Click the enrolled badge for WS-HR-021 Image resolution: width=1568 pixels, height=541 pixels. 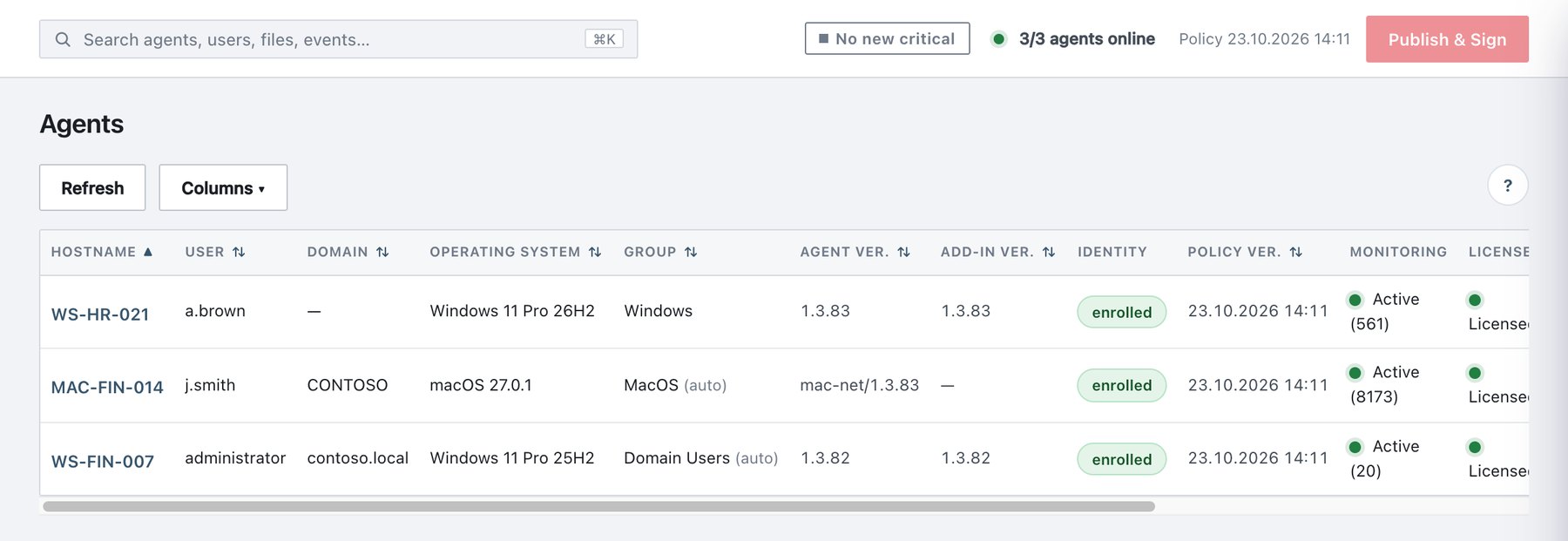click(x=1122, y=312)
